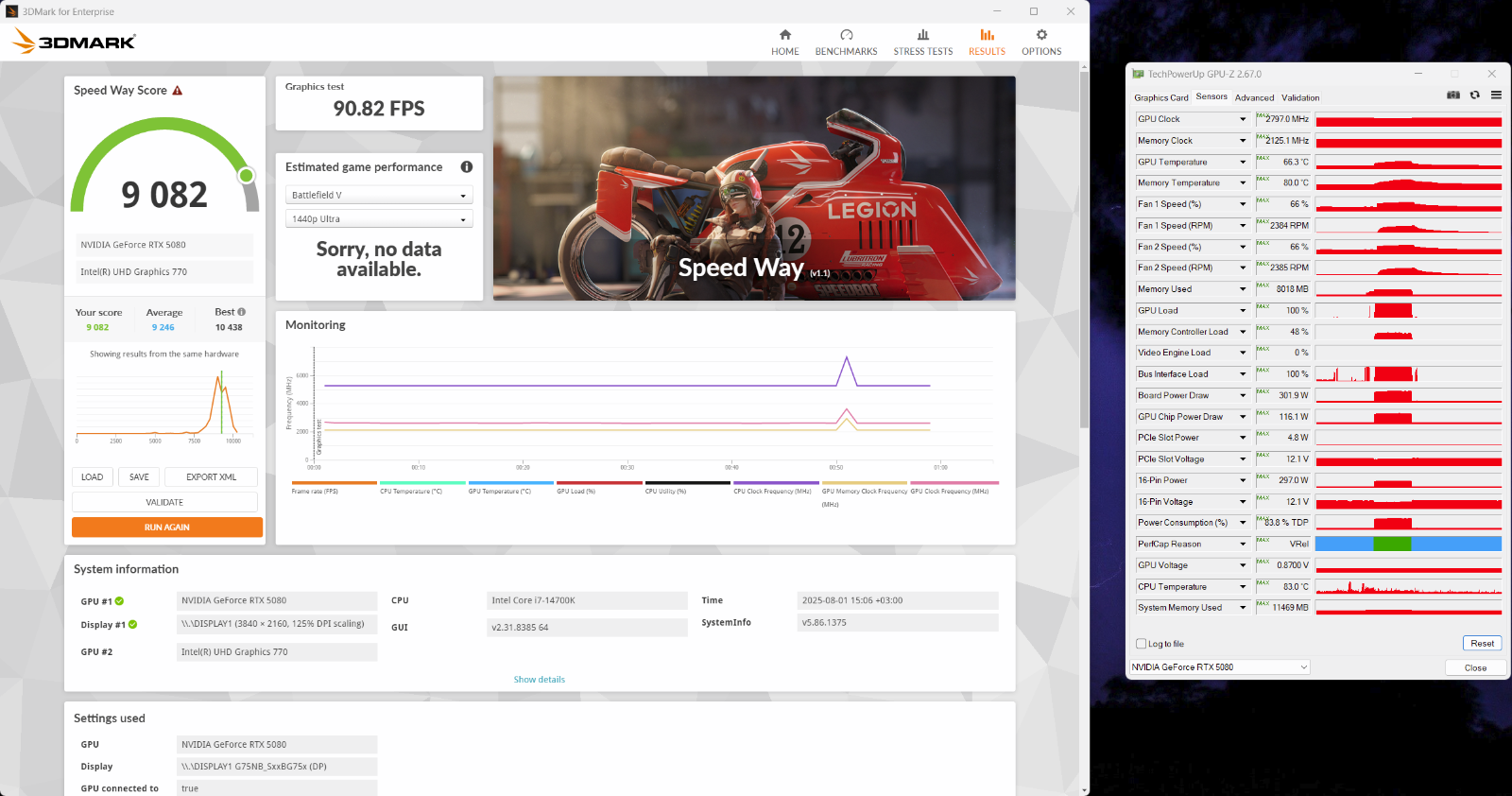Click the GPU-Z refresh icon
Screen dimensions: 1512x796
click(x=1474, y=95)
